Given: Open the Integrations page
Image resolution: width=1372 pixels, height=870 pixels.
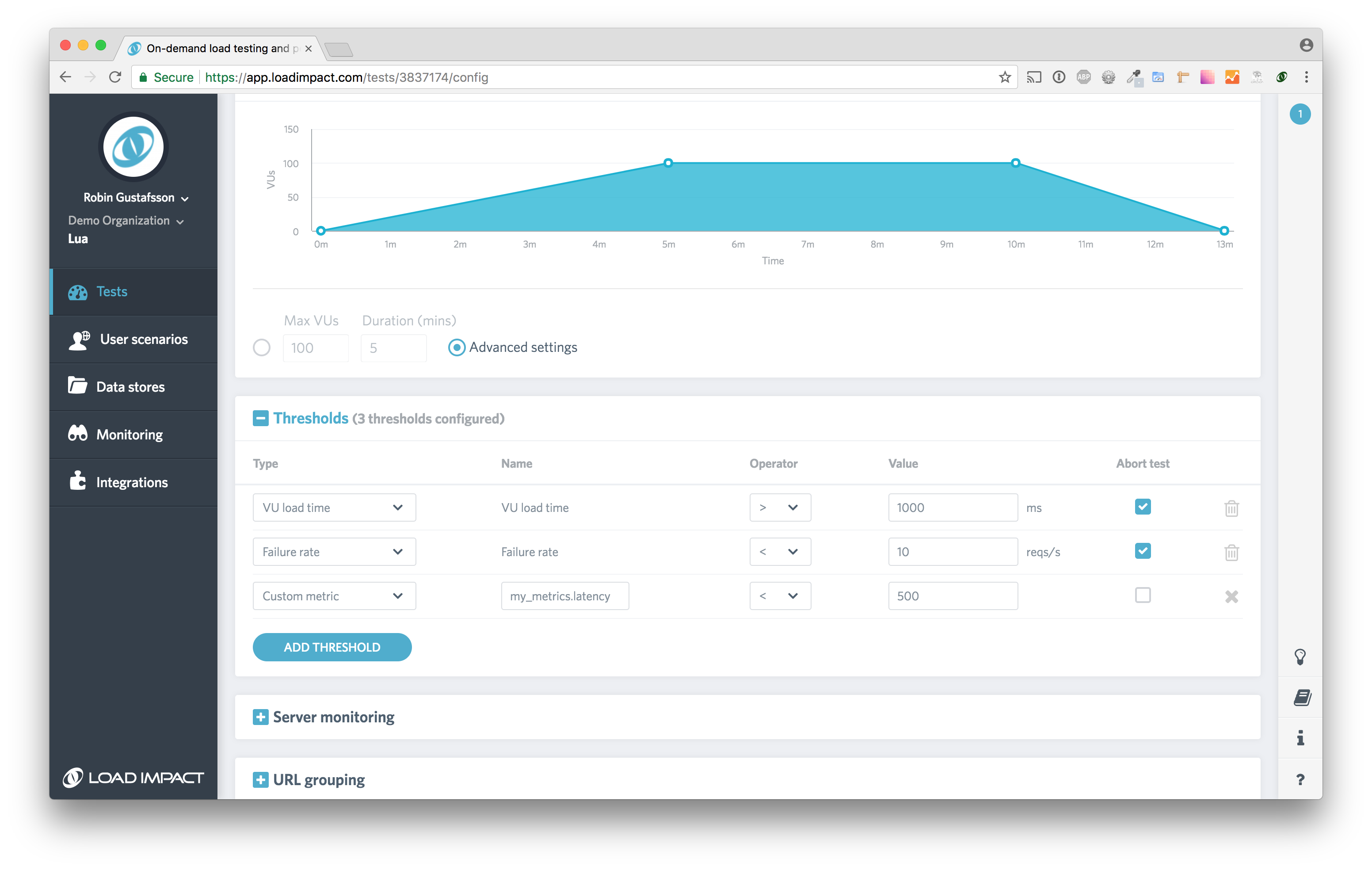Looking at the screenshot, I should click(x=132, y=482).
